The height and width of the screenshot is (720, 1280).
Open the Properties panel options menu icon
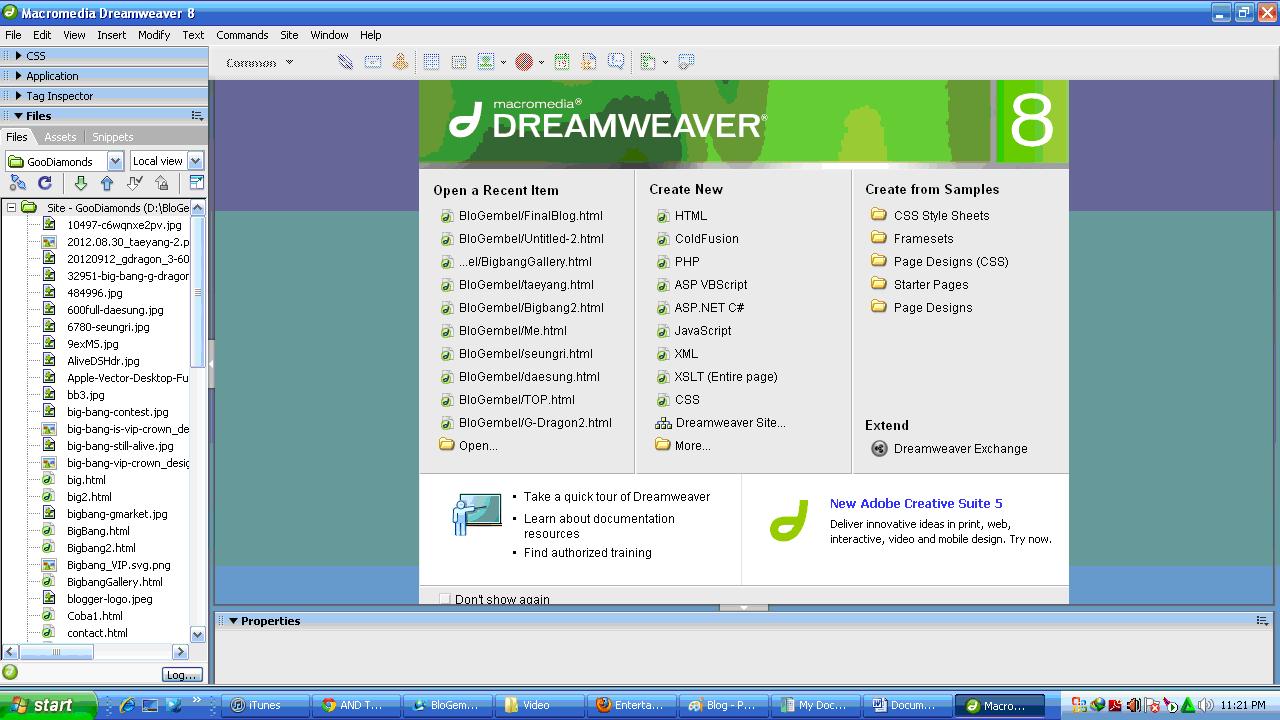click(1262, 621)
